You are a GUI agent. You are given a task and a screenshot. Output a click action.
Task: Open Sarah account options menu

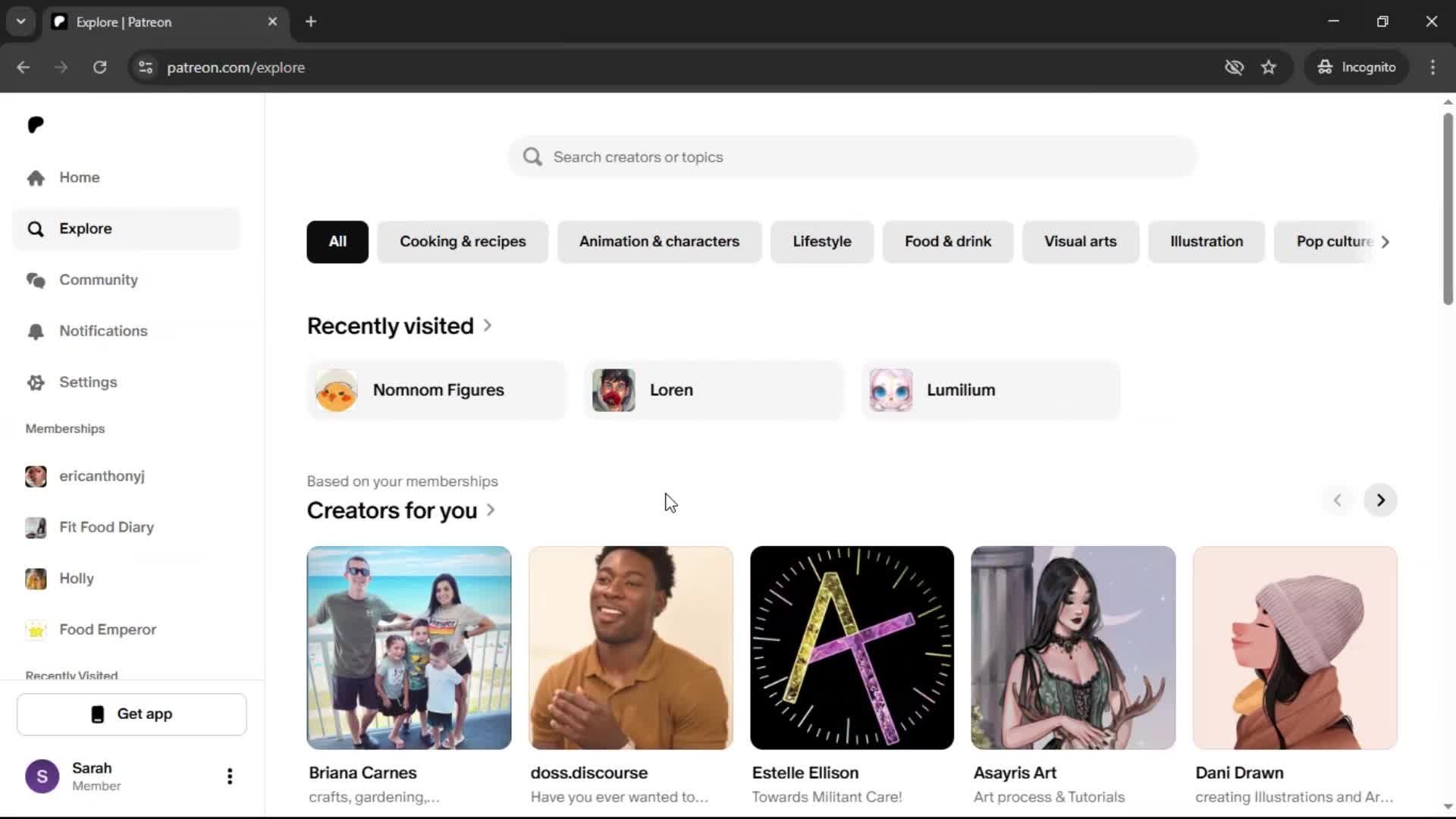tap(230, 777)
